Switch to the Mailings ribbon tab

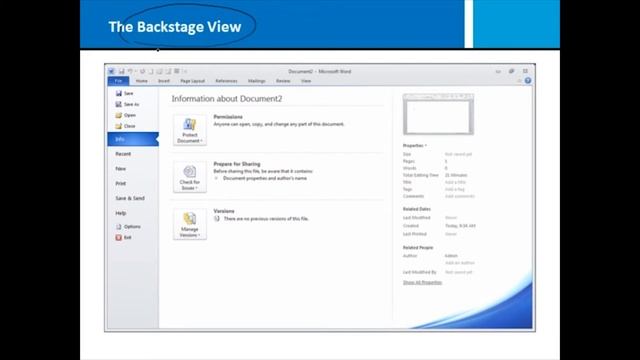(257, 81)
